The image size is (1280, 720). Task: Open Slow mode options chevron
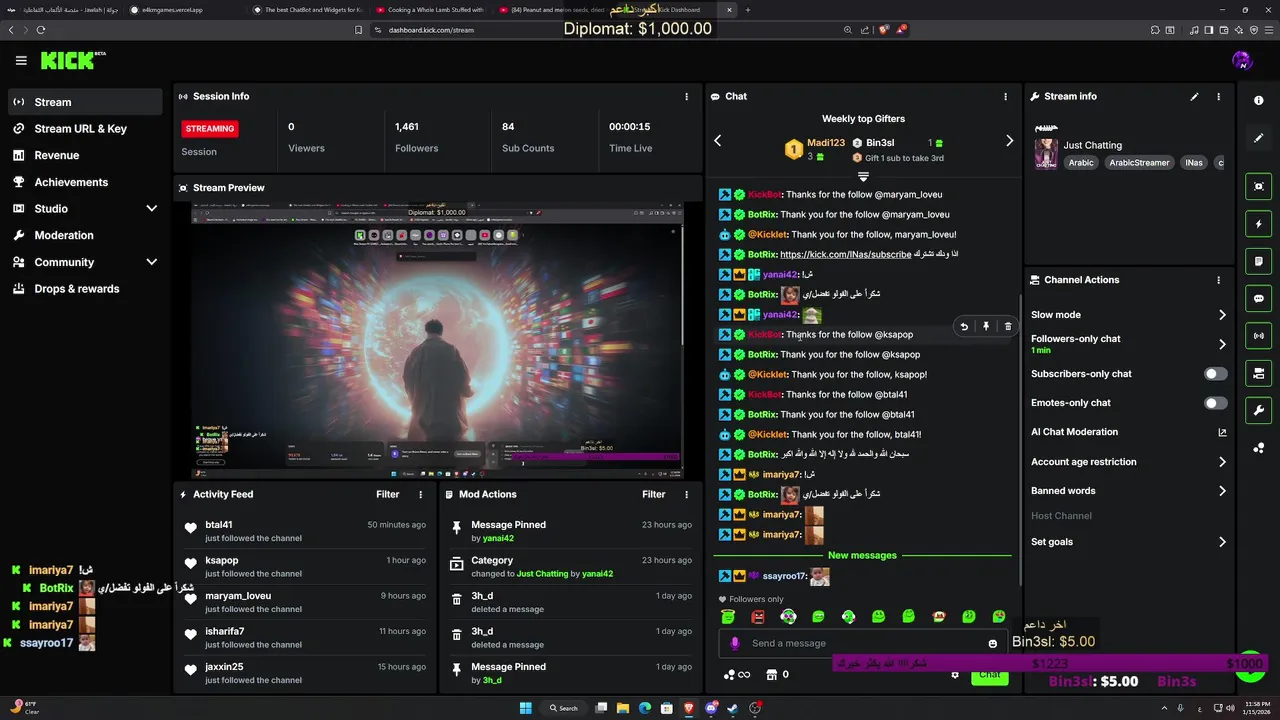pyautogui.click(x=1222, y=315)
